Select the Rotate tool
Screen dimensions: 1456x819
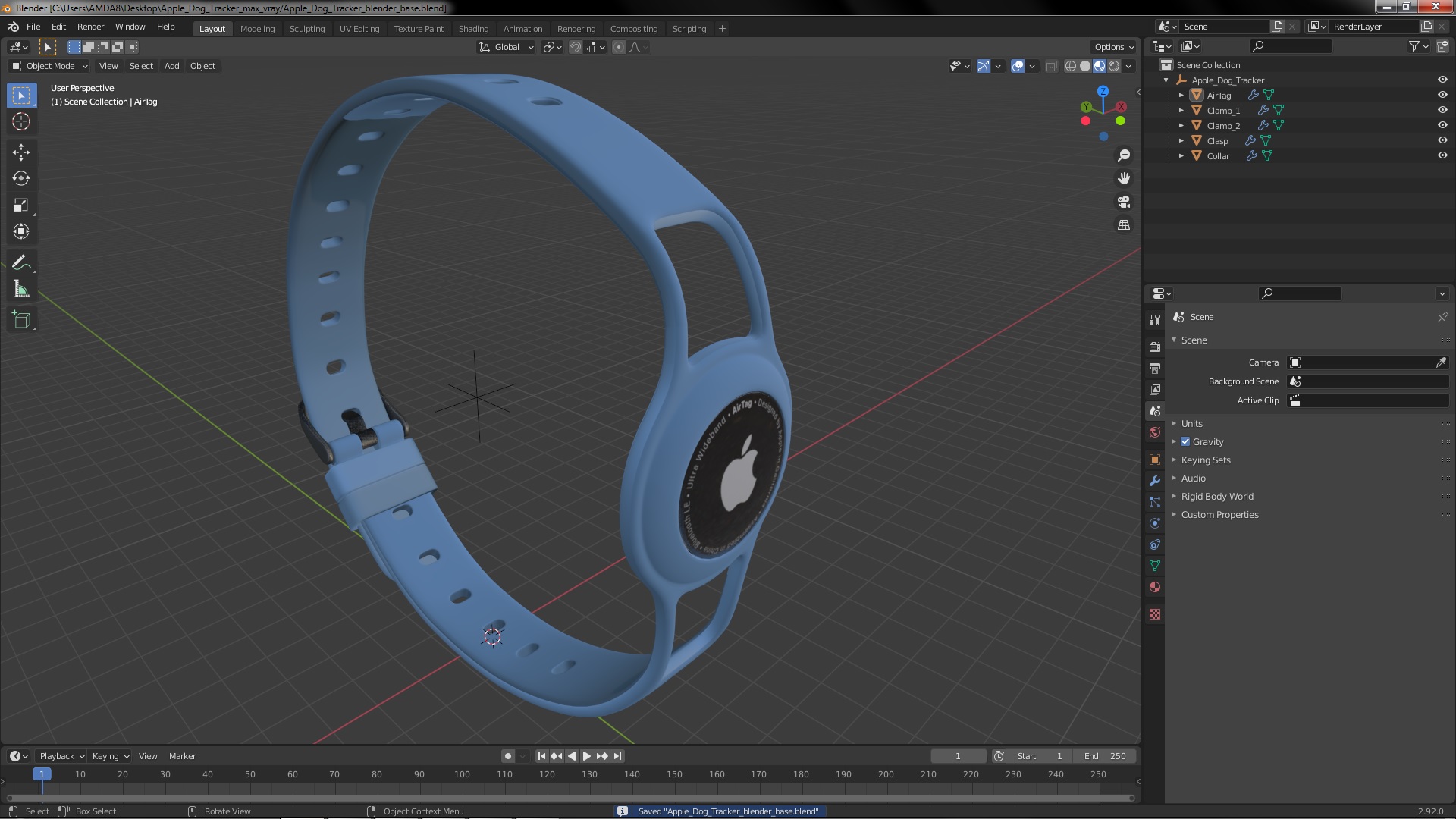tap(21, 179)
